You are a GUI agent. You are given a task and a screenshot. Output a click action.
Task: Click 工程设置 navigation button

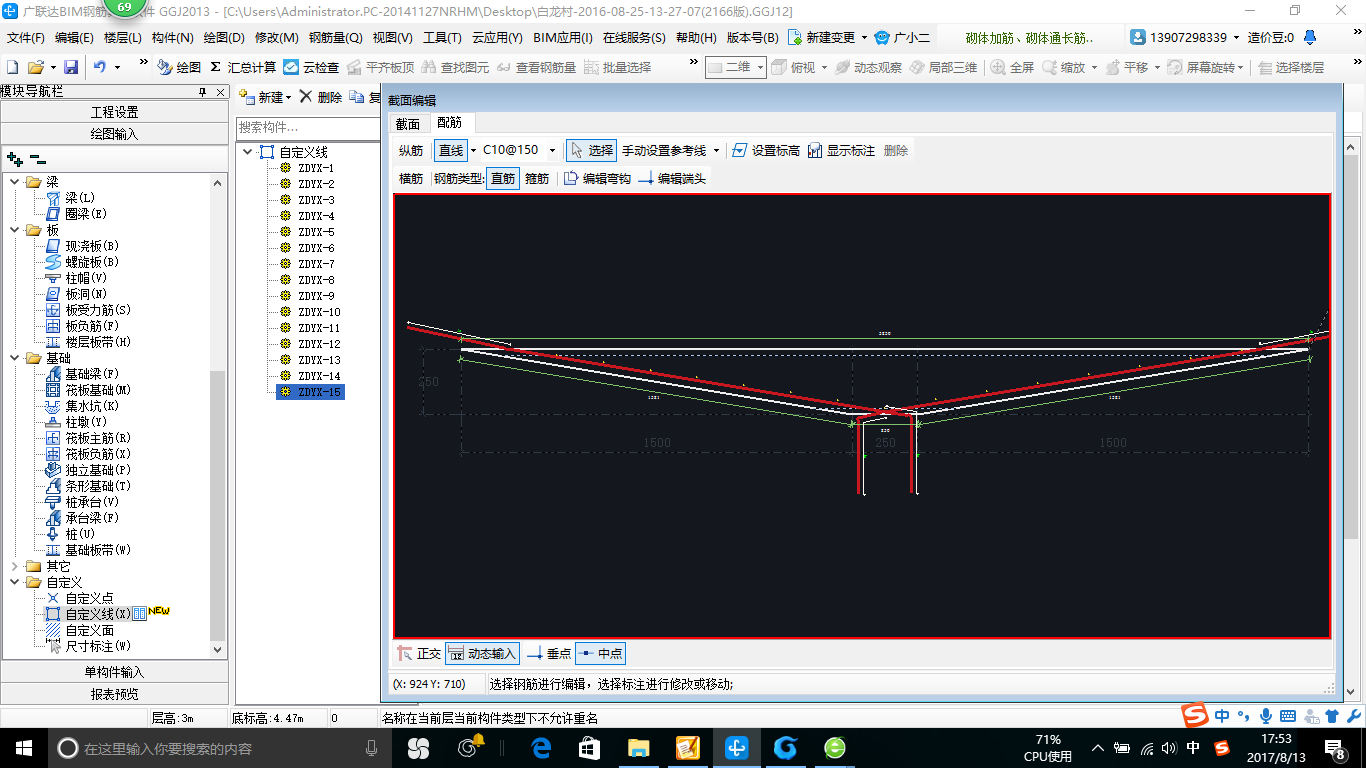coord(114,112)
